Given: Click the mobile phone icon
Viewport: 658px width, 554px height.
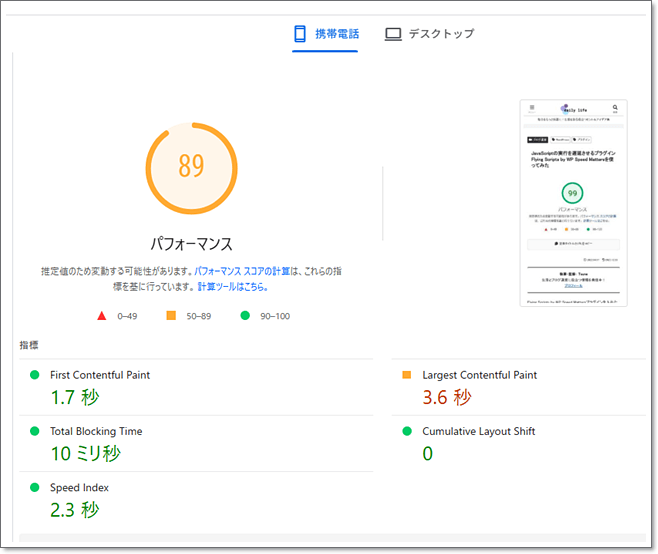Looking at the screenshot, I should click(300, 34).
